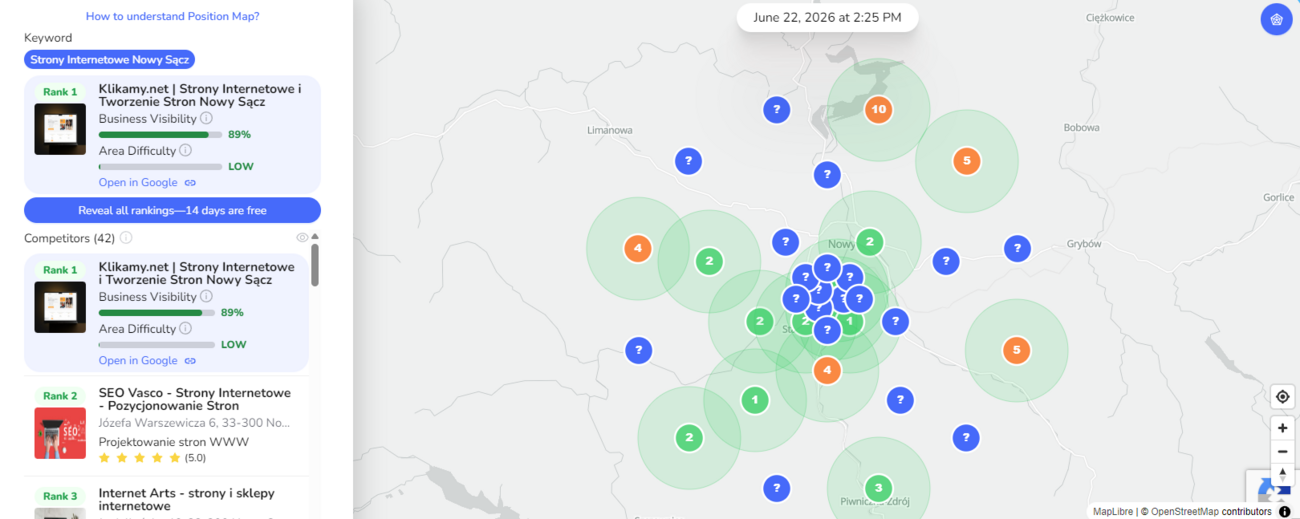The height and width of the screenshot is (519, 1300).
Task: Show Business Visibility info in top keyword card
Action: click(206, 118)
